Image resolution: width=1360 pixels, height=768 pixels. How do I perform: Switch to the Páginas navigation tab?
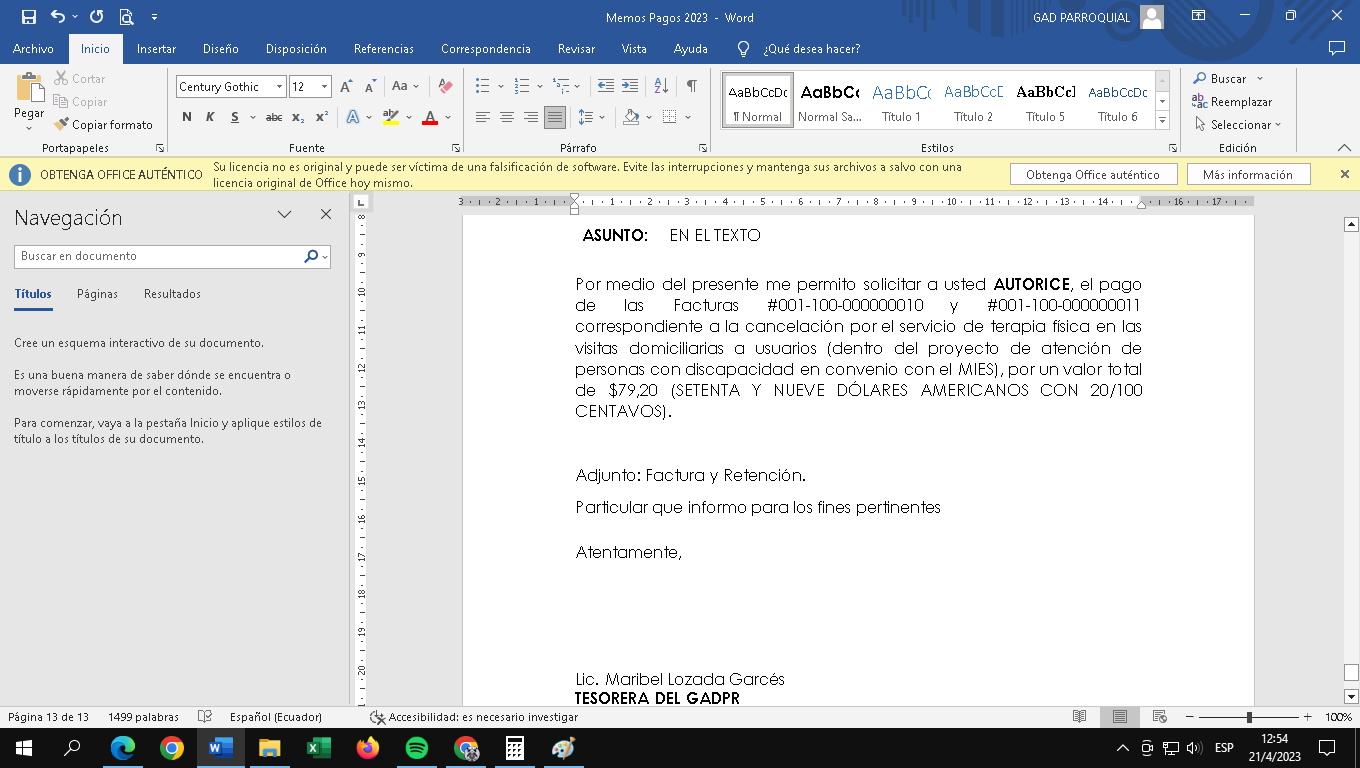[x=97, y=294]
